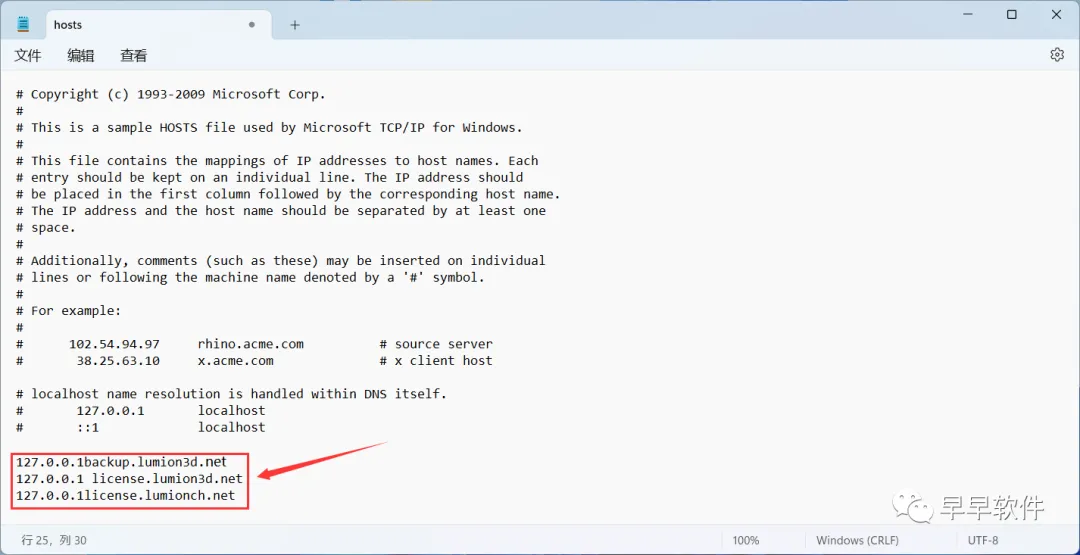Click the '# x client host' comment
Screen dimensions: 1080x555
(x=436, y=360)
